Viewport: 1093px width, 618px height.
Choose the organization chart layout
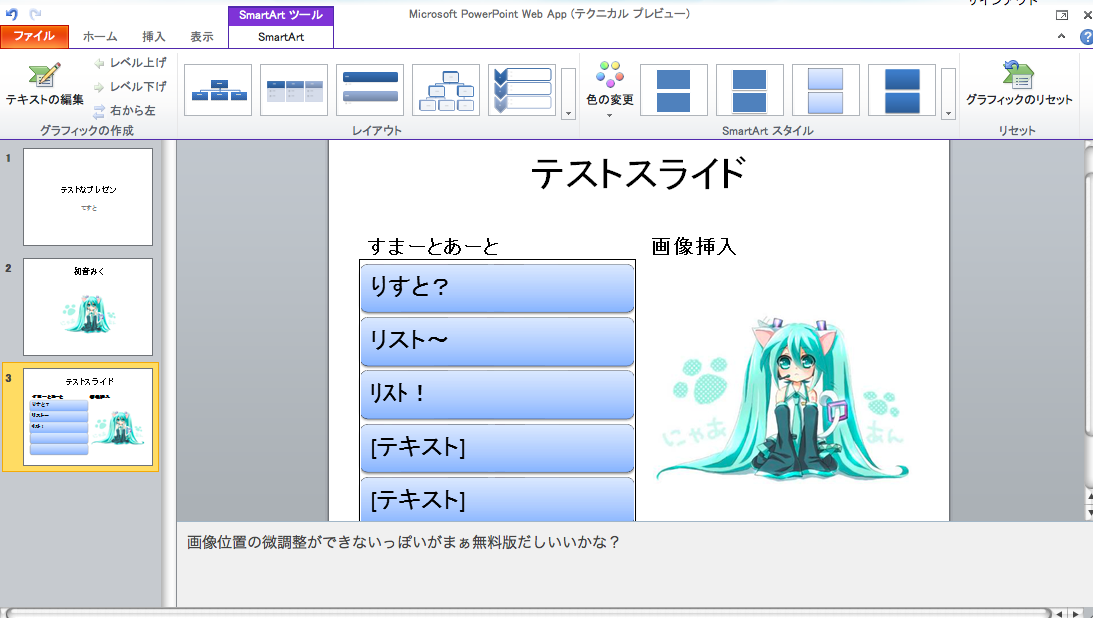218,90
